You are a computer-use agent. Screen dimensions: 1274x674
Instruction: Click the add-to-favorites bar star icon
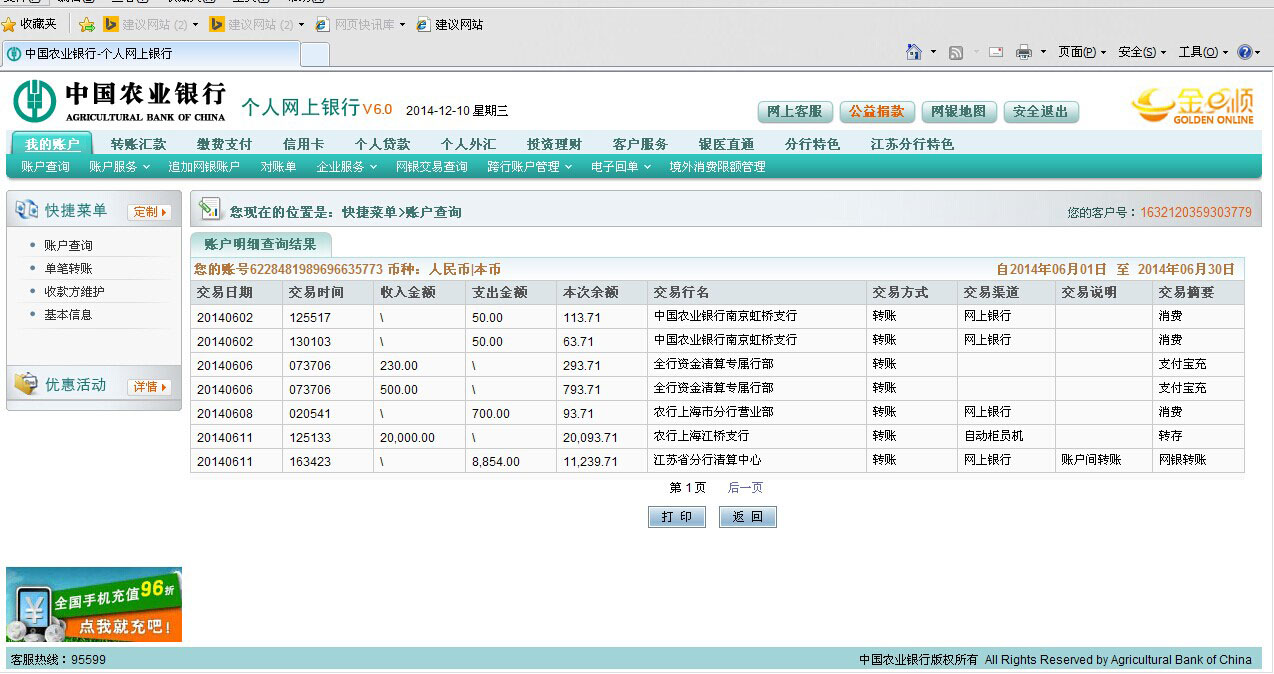[87, 24]
